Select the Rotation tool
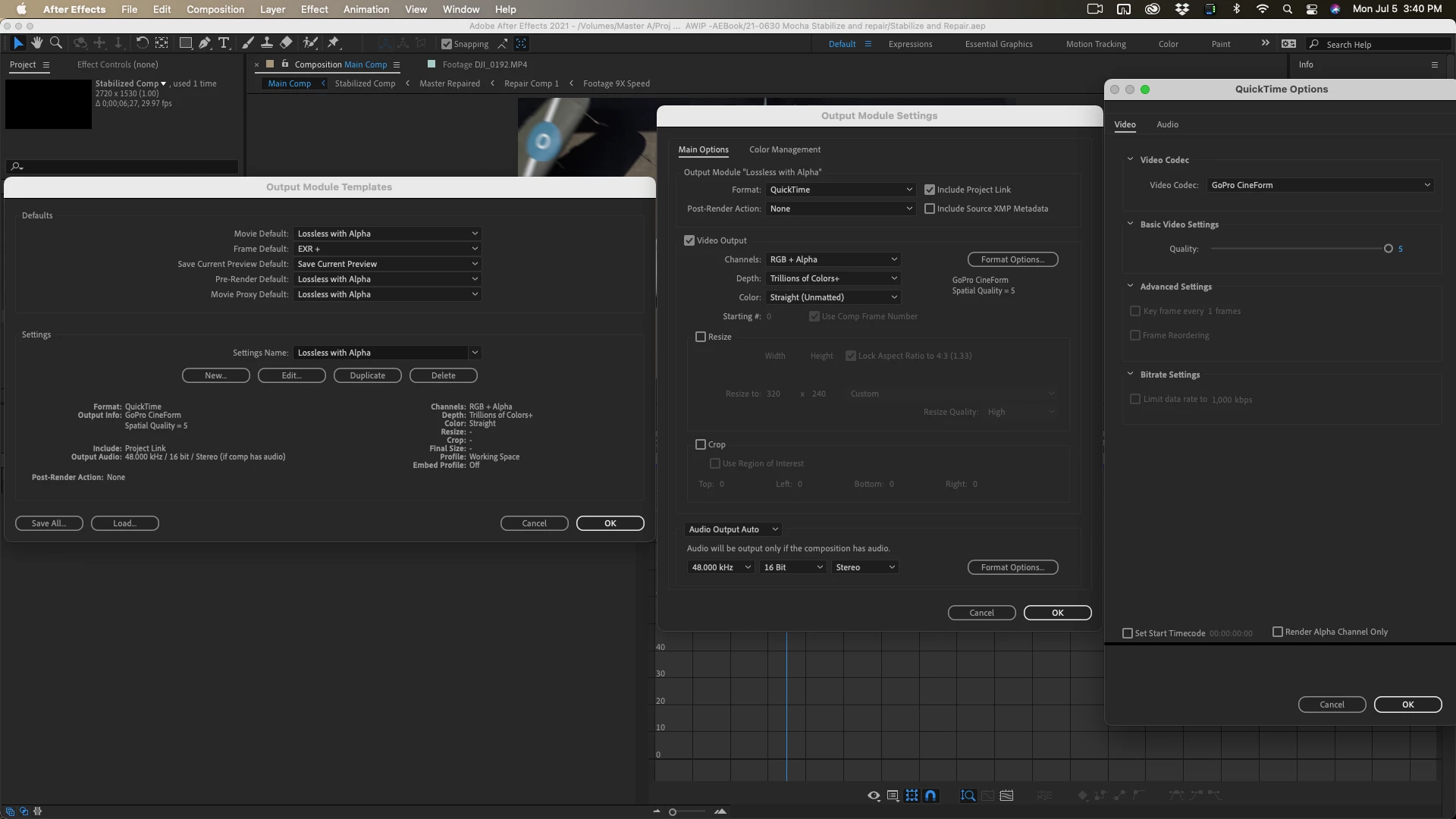Image resolution: width=1456 pixels, height=819 pixels. [142, 43]
